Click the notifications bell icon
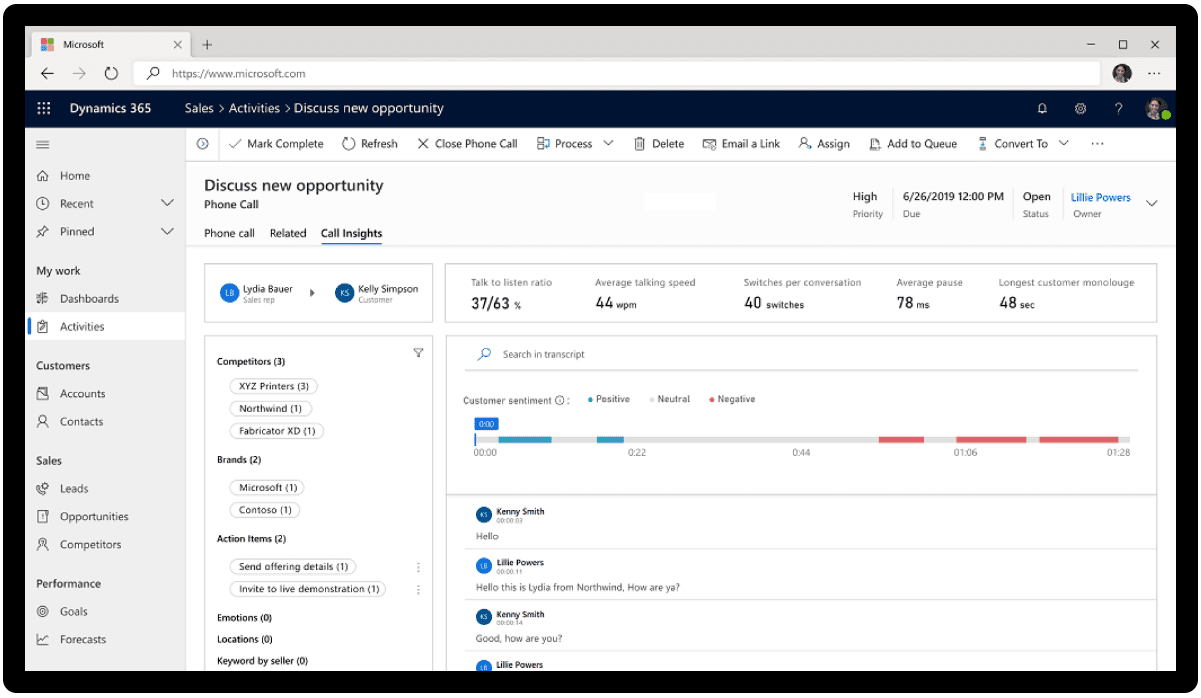This screenshot has height=698, width=1201. point(1042,108)
